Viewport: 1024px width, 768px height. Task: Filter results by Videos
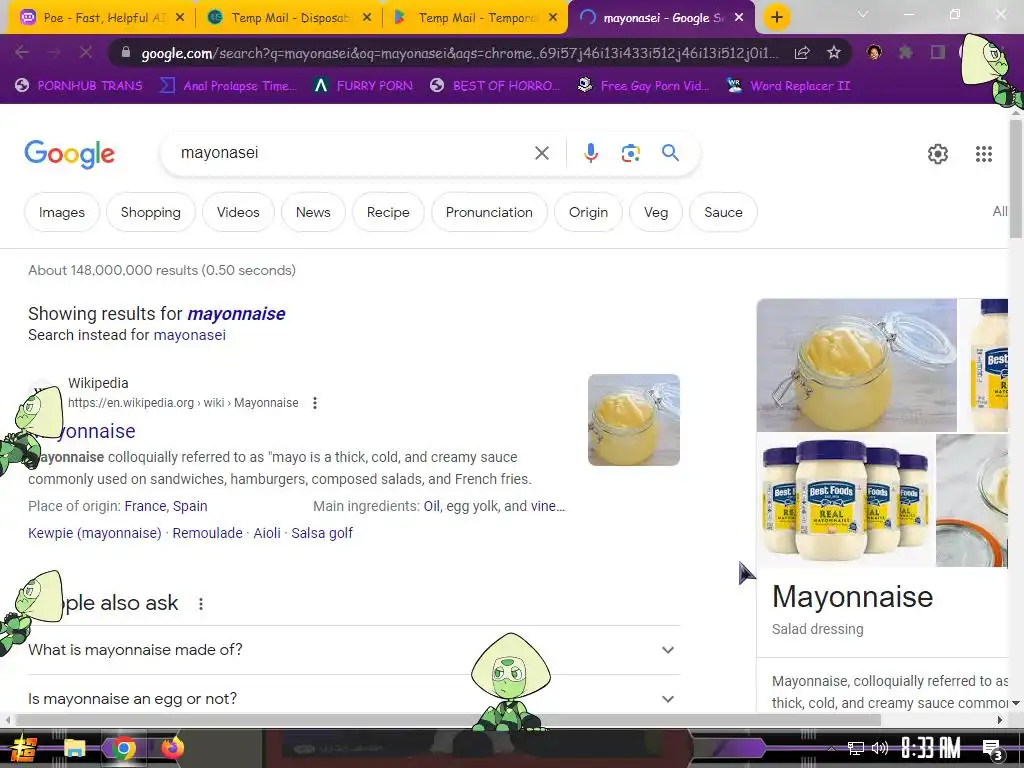pyautogui.click(x=238, y=212)
